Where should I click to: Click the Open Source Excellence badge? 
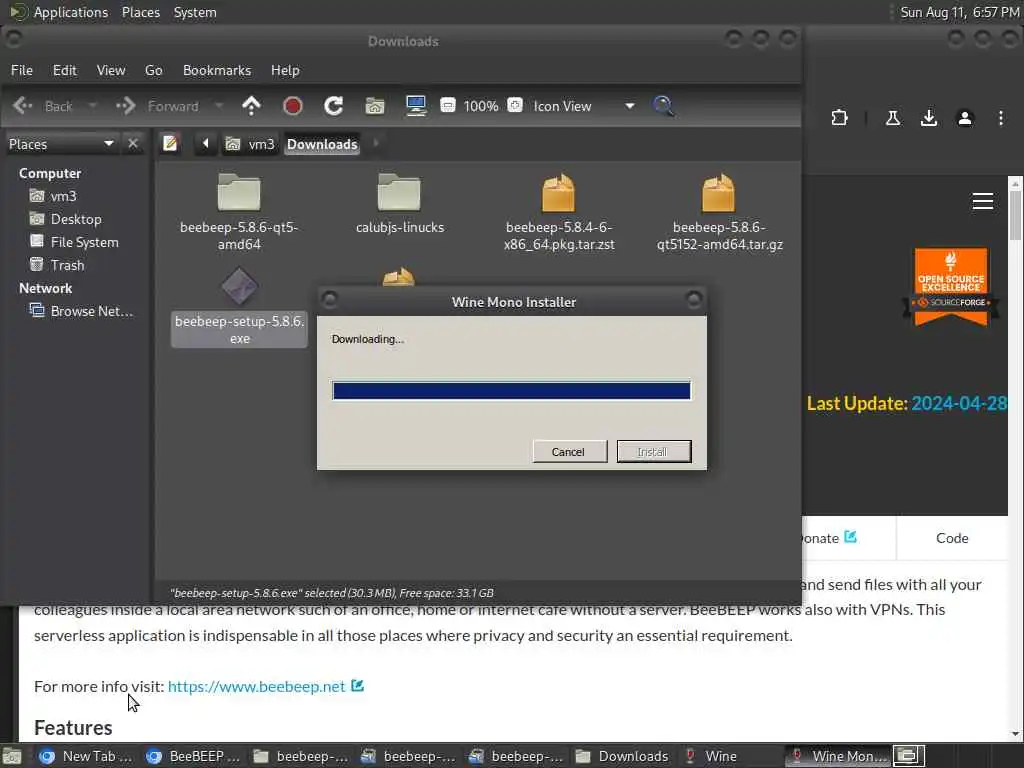click(x=951, y=286)
